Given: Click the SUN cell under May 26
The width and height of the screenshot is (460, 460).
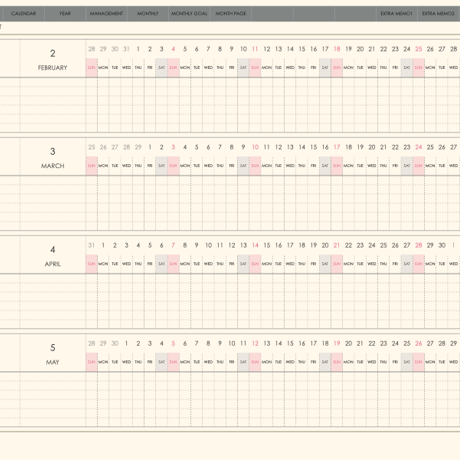Looking at the screenshot, I should click(419, 362).
